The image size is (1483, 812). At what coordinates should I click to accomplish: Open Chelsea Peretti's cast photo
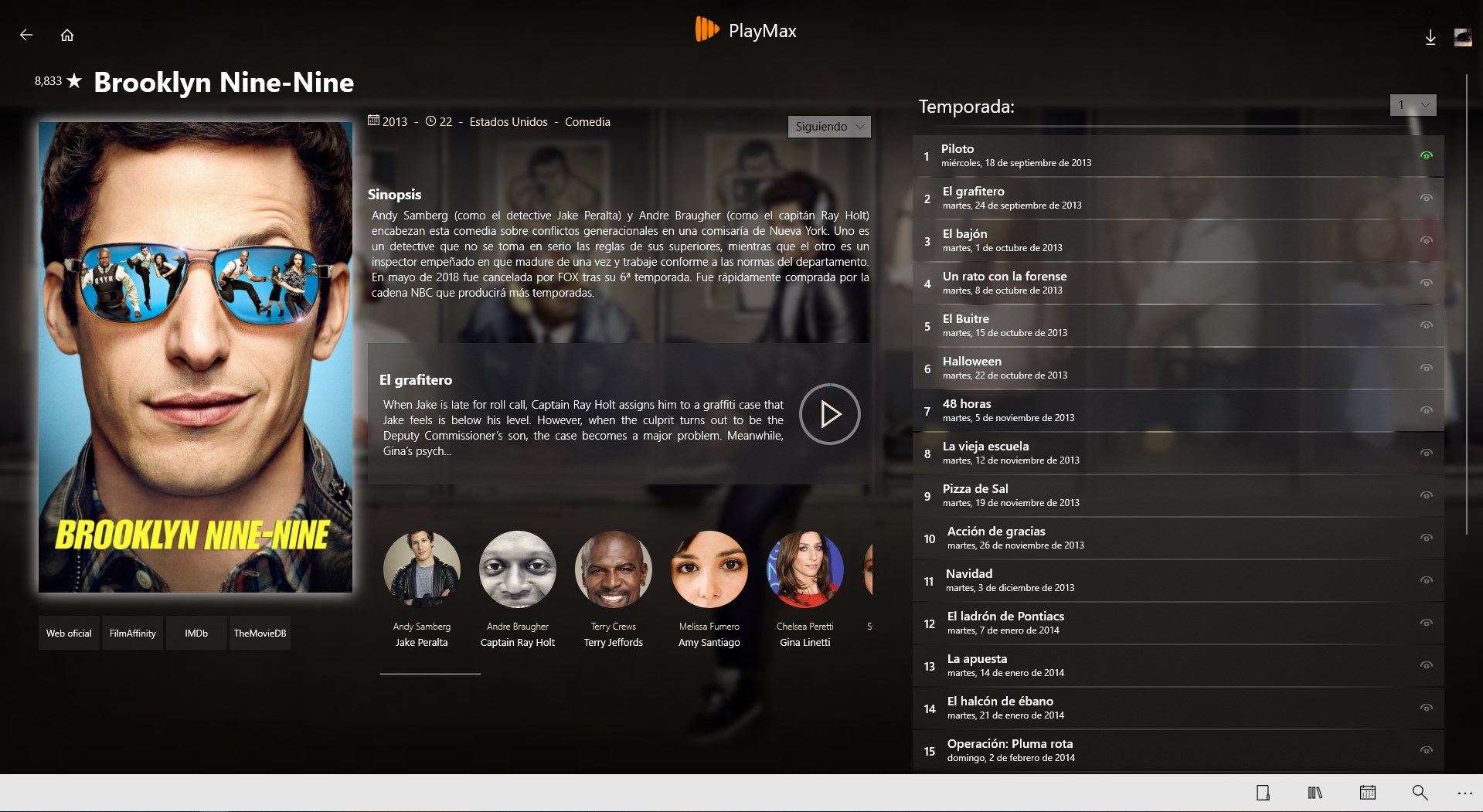pos(805,569)
